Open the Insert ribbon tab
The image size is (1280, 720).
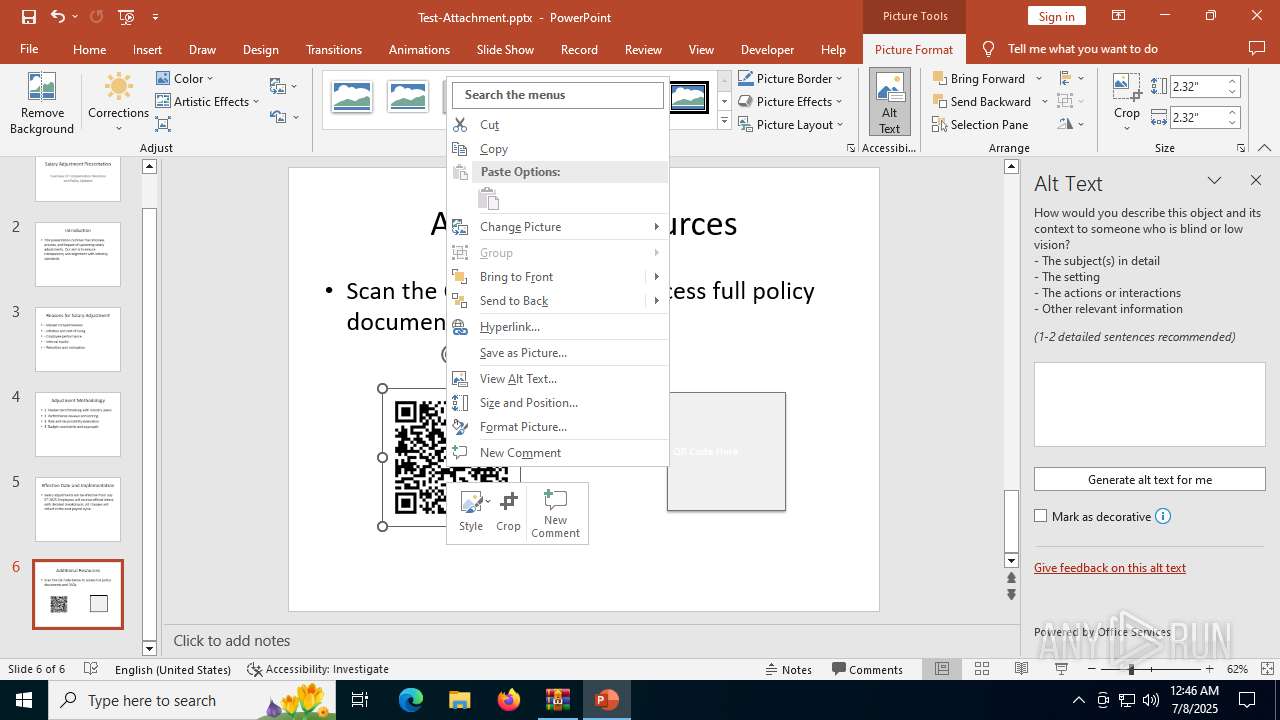click(147, 49)
